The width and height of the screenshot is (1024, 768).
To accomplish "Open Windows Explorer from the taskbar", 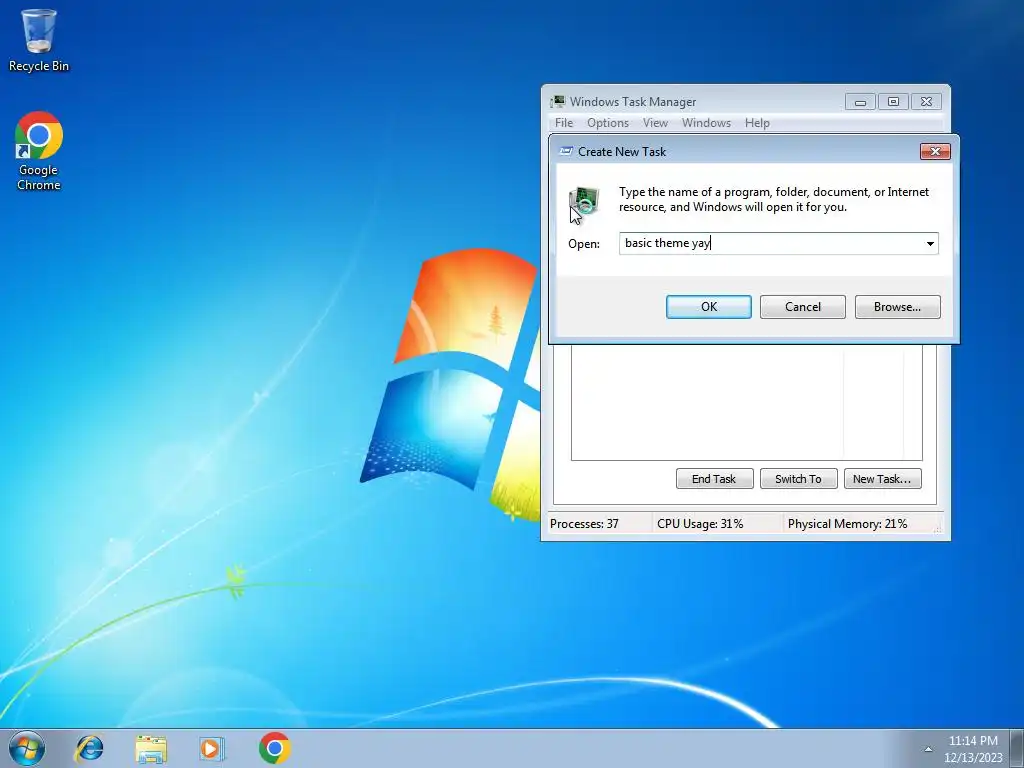I will pyautogui.click(x=151, y=748).
